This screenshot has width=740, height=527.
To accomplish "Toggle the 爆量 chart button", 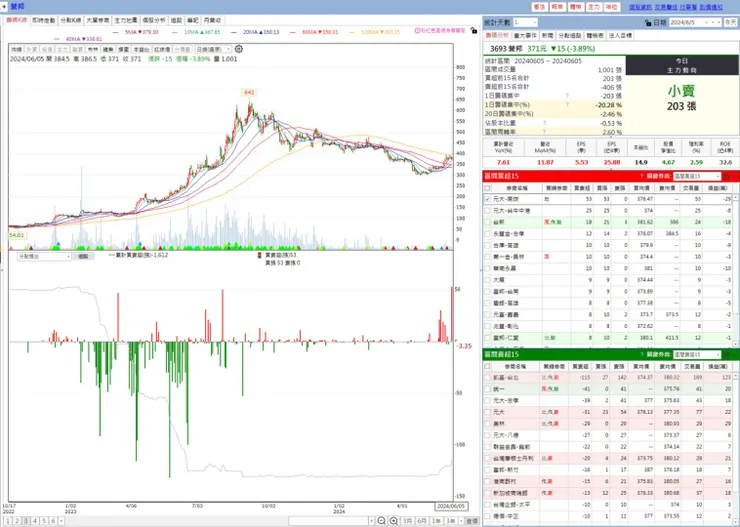I will pos(123,49).
